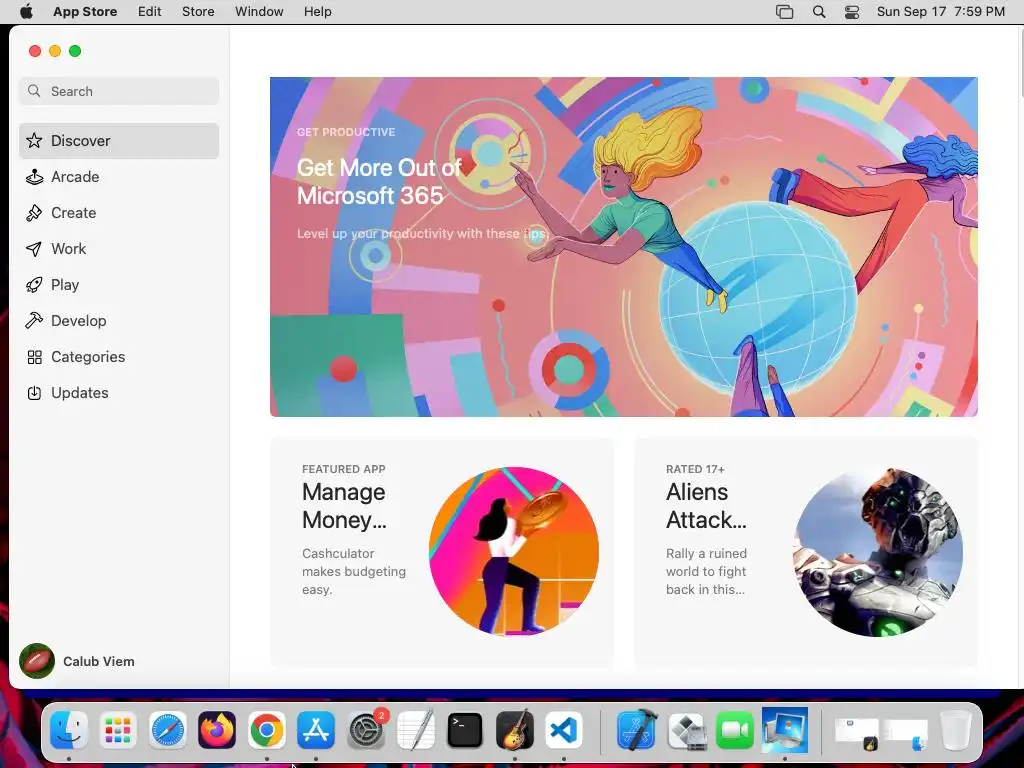This screenshot has height=768, width=1024.
Task: Restore the minimized GarageBand window in Dock
Action: click(856, 734)
